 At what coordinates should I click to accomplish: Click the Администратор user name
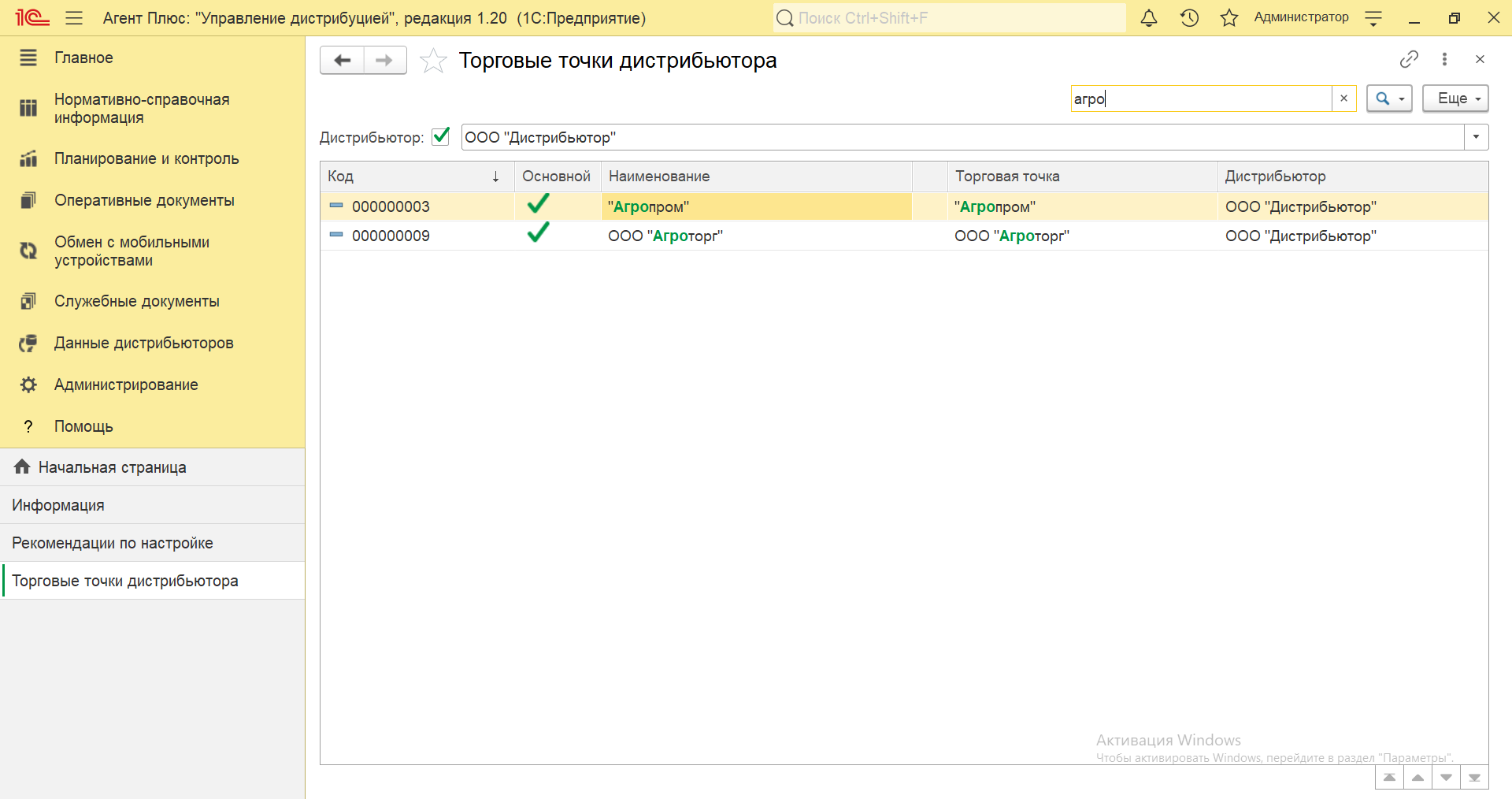pos(1301,17)
